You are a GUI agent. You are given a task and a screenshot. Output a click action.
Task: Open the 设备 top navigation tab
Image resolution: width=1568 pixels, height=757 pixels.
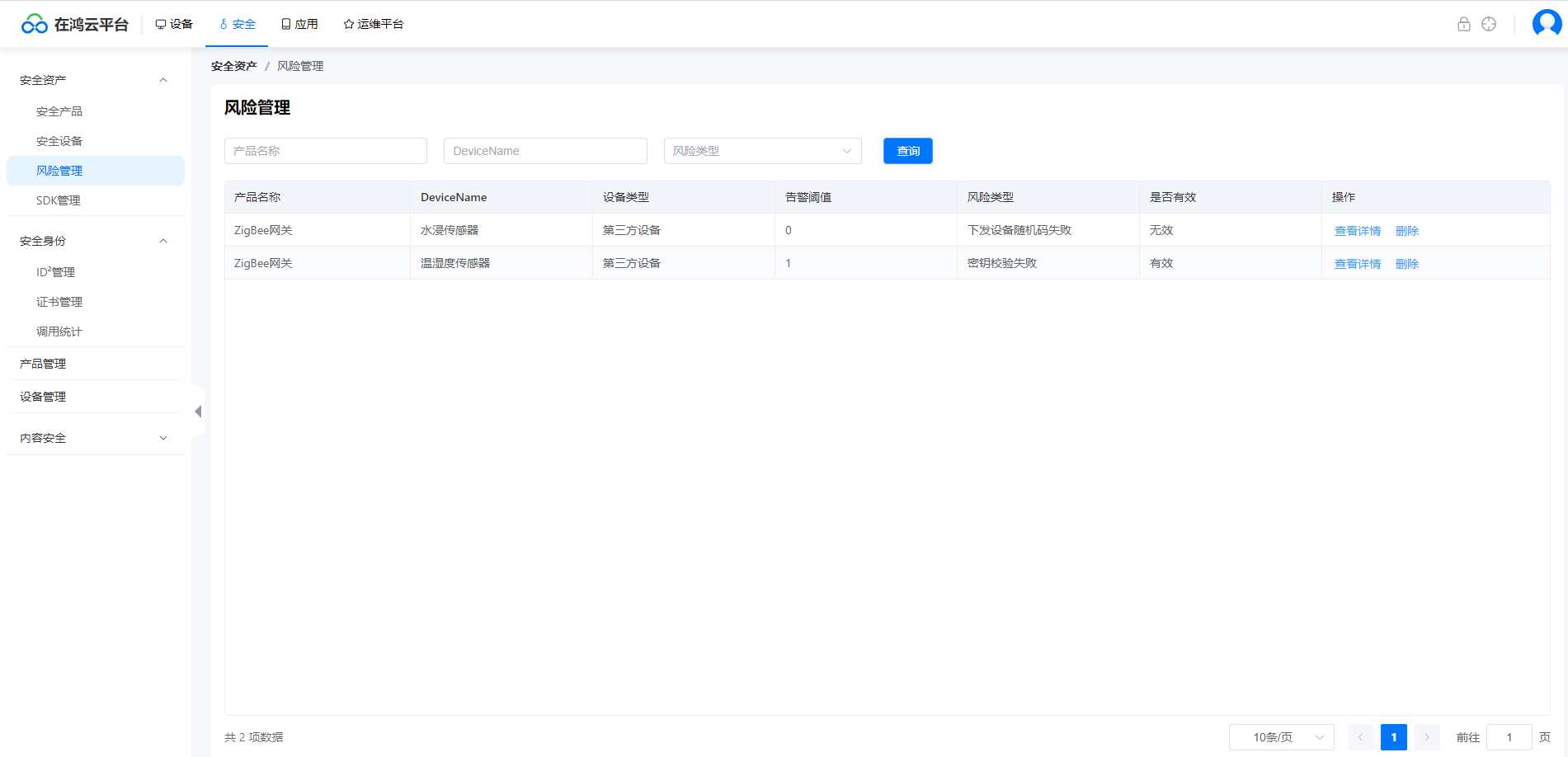(x=174, y=24)
